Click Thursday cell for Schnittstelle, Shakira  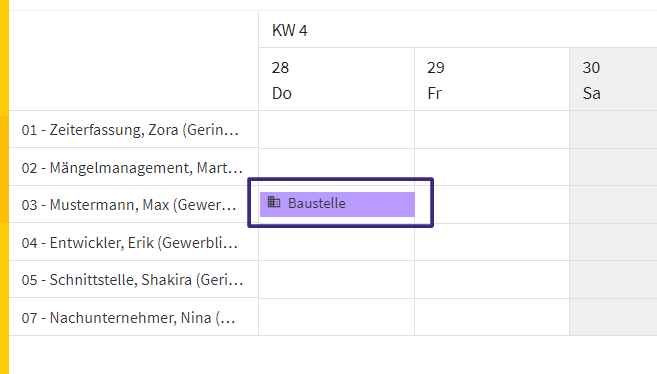[x=336, y=280]
